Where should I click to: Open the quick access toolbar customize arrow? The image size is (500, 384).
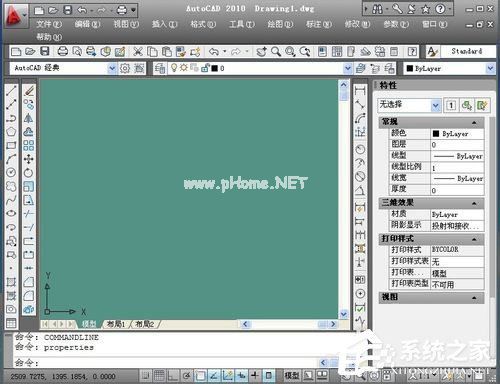[x=133, y=10]
